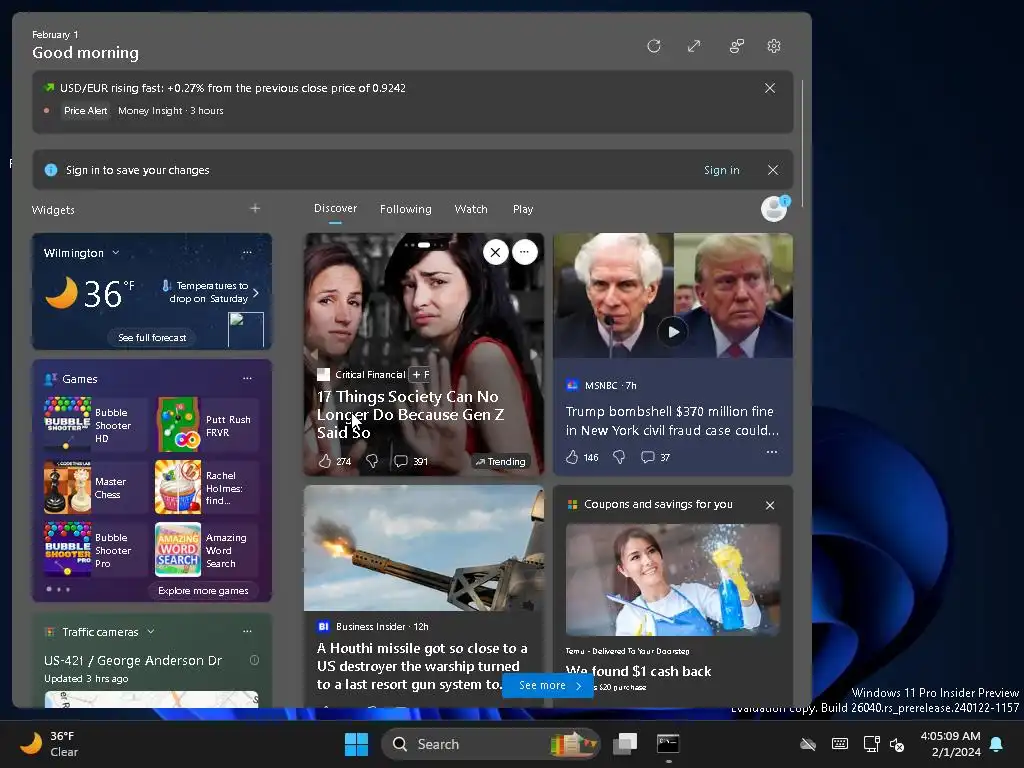
Task: Open the Watch tab
Action: [x=471, y=209]
